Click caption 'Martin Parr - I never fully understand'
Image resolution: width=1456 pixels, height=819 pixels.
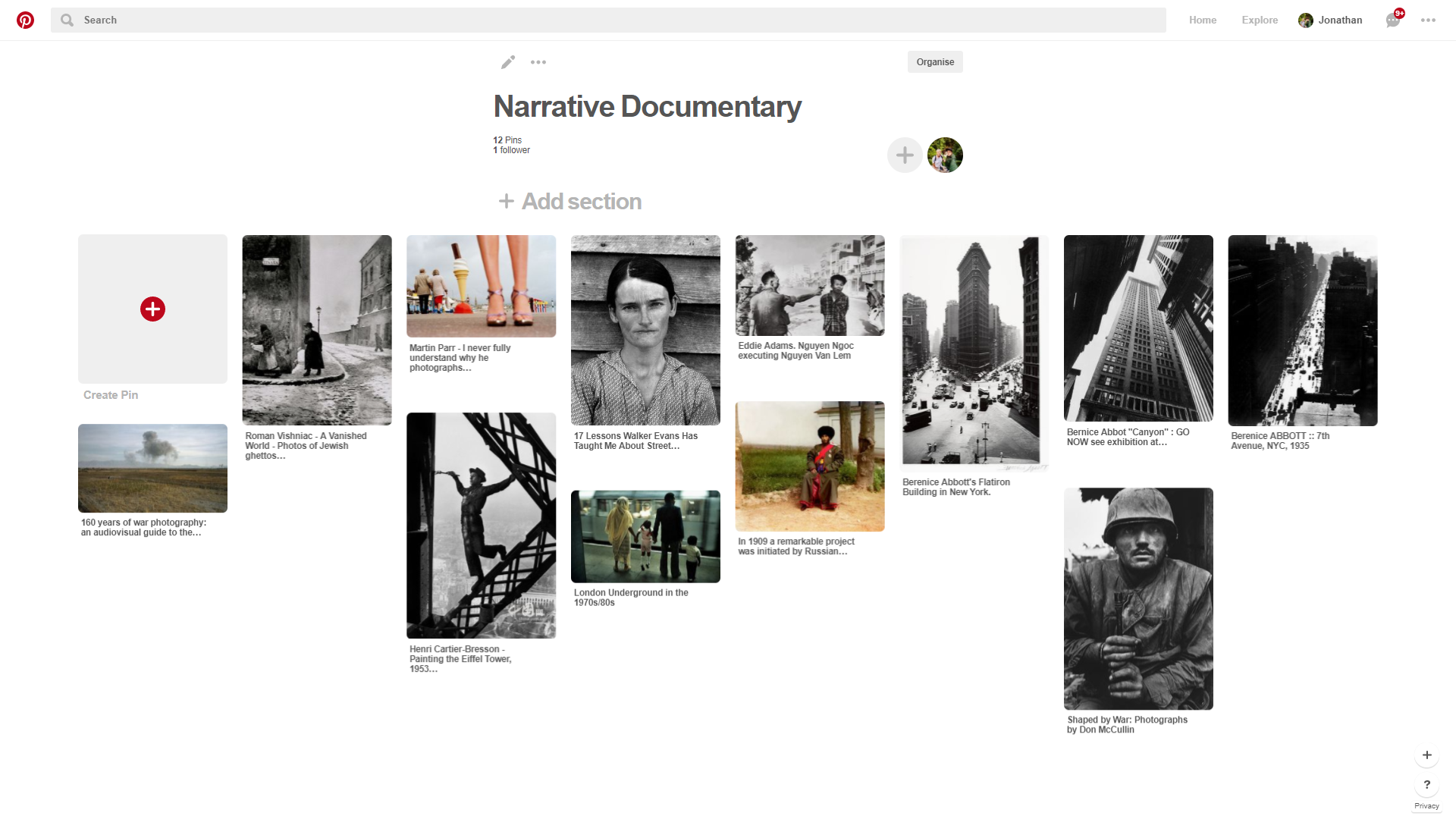pyautogui.click(x=460, y=358)
